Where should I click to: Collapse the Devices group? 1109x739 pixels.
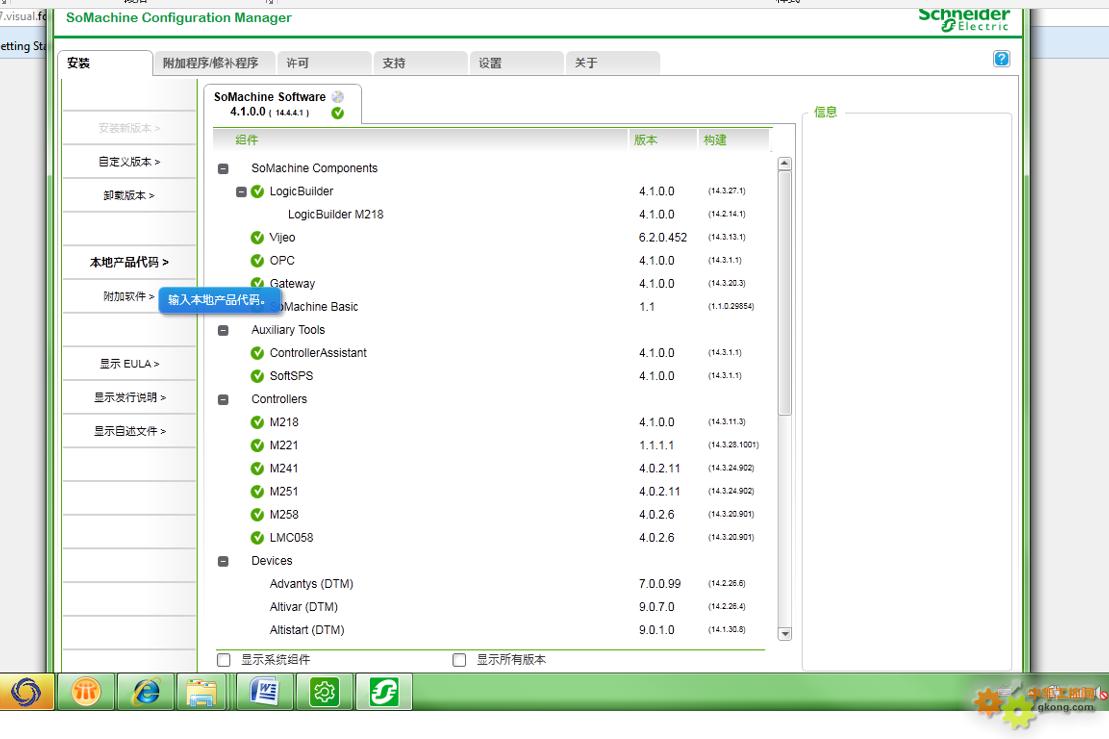point(223,561)
